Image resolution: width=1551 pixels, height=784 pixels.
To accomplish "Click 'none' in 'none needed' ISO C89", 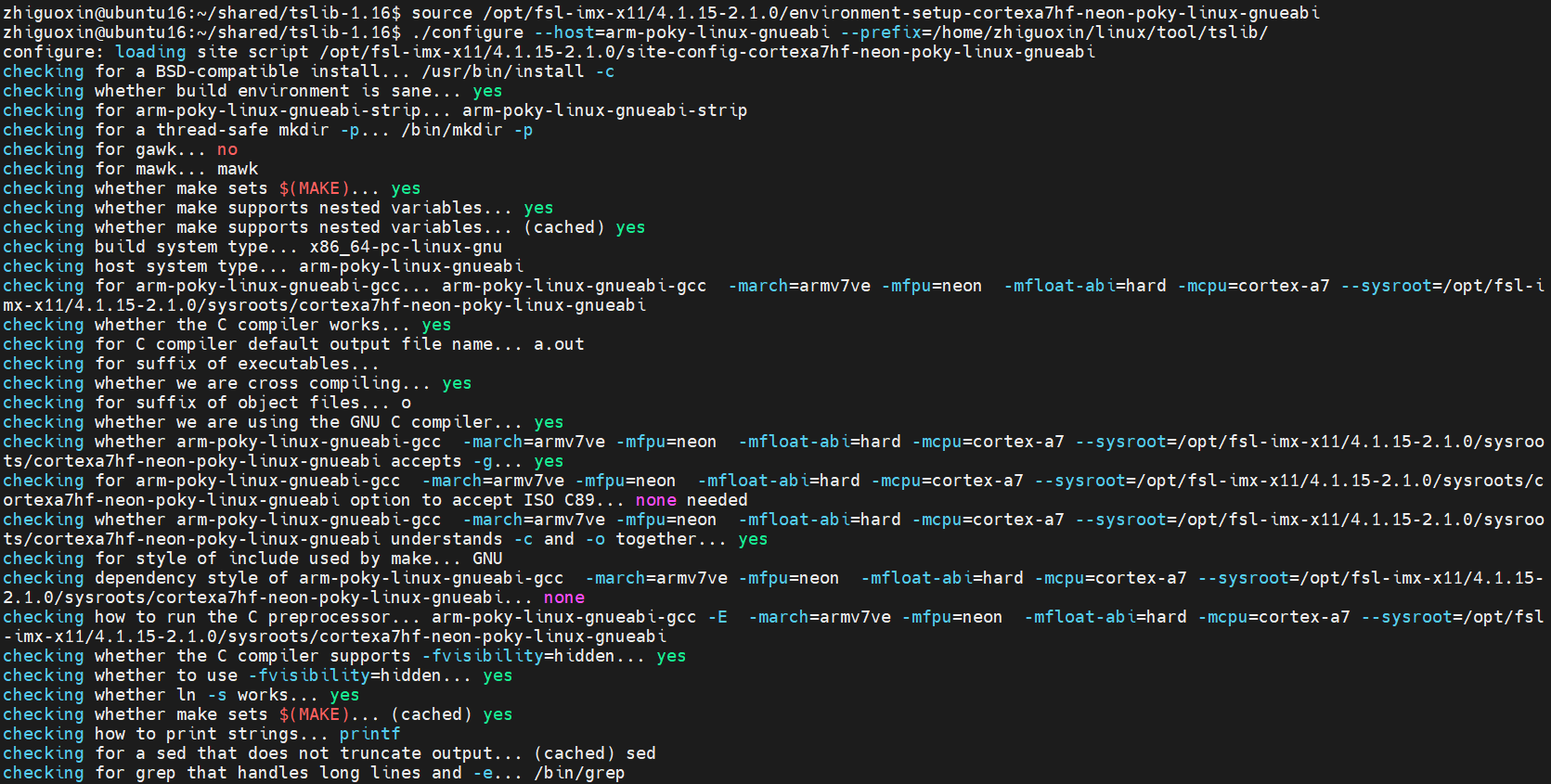I will click(x=656, y=500).
